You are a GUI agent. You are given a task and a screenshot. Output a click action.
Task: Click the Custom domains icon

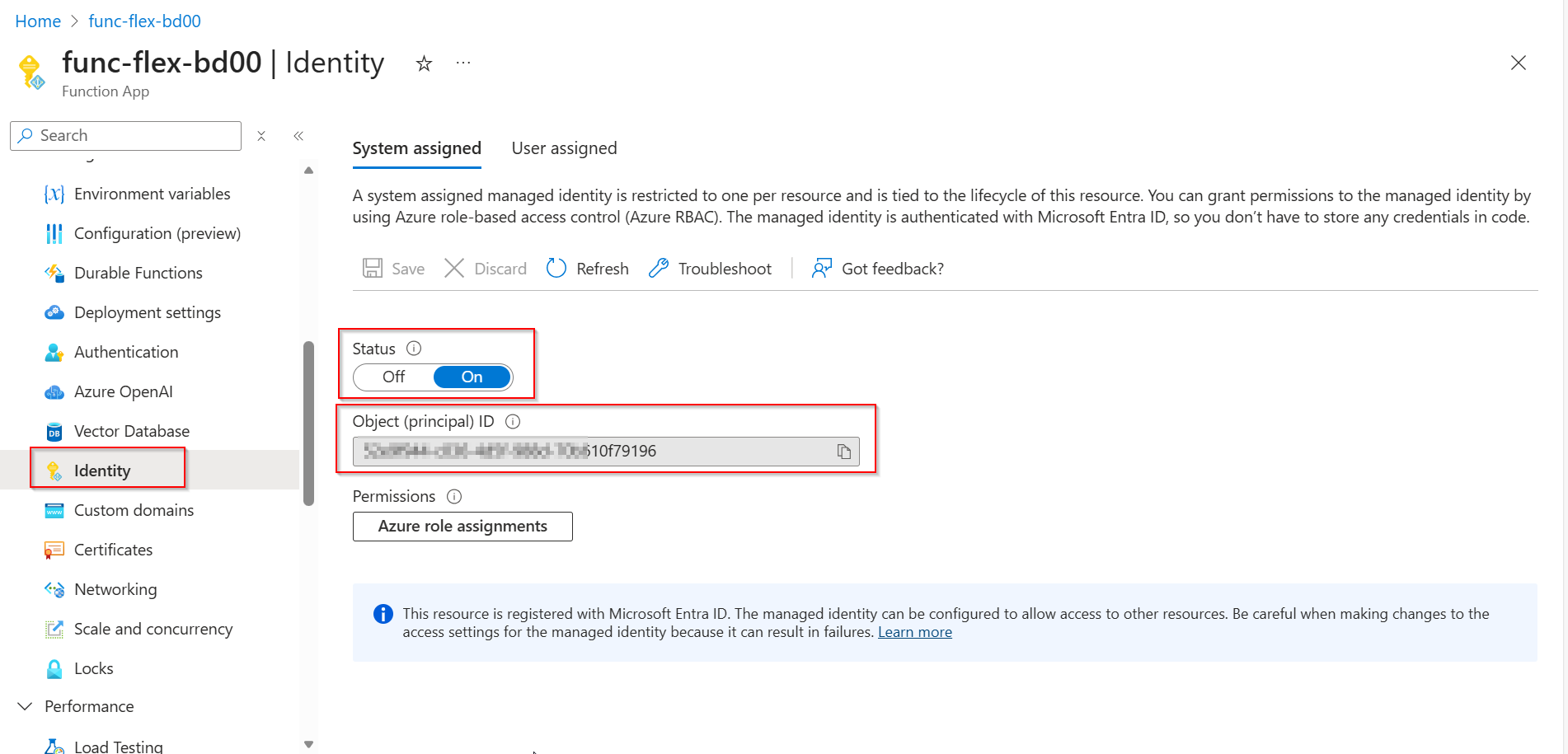pyautogui.click(x=54, y=510)
